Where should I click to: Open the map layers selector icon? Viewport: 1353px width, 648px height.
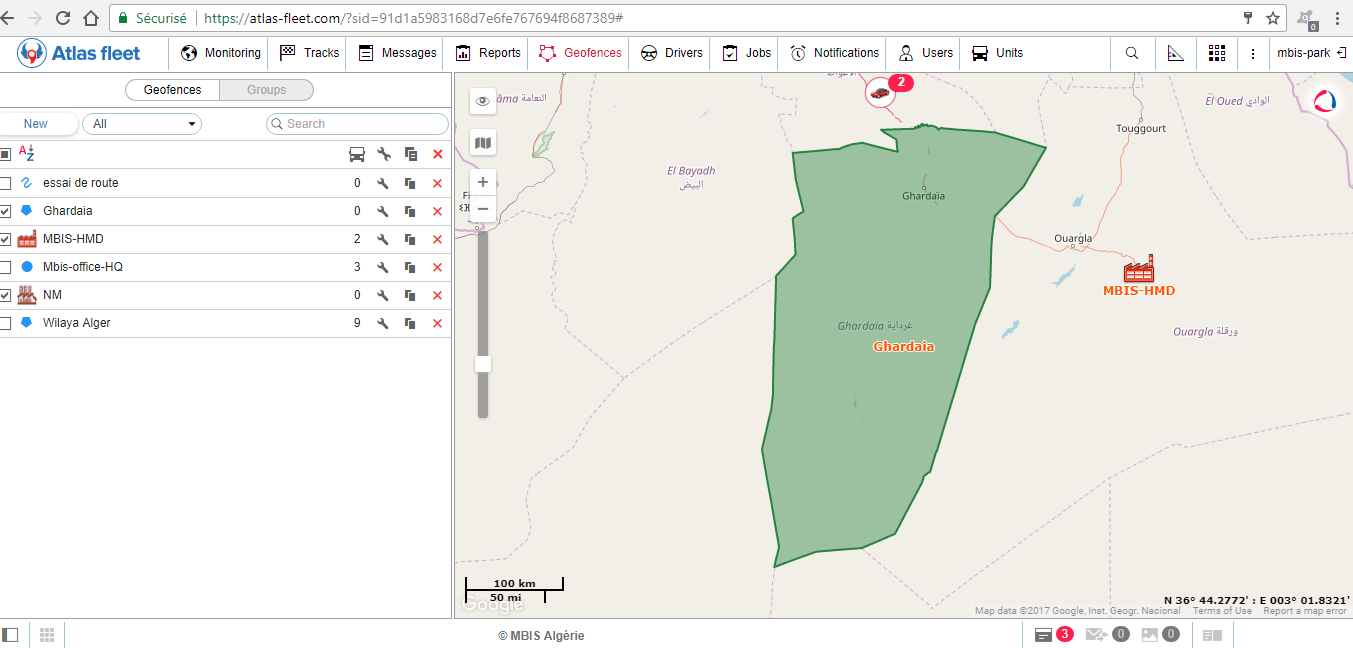point(483,143)
